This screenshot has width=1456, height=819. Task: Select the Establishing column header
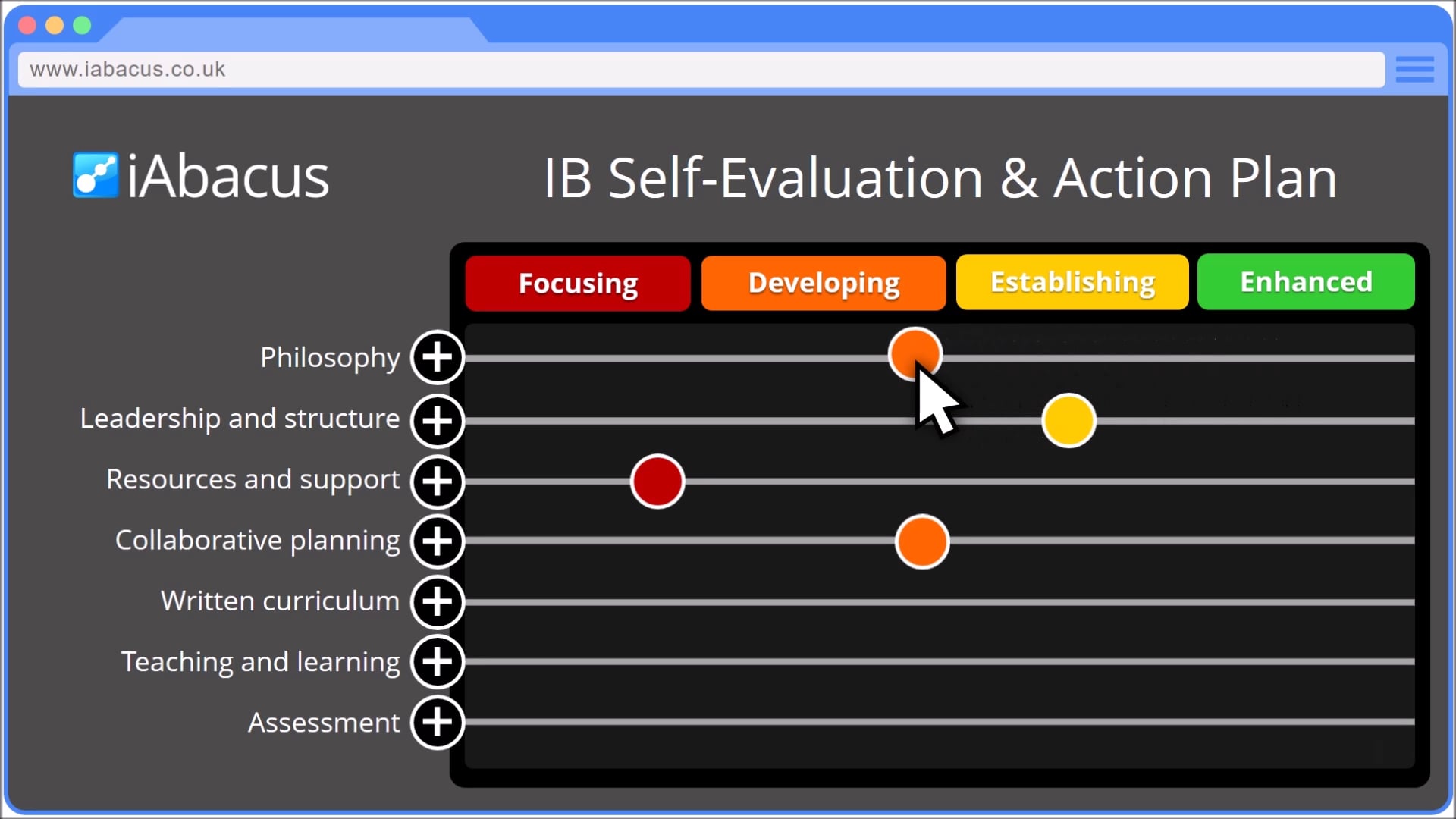(1072, 282)
